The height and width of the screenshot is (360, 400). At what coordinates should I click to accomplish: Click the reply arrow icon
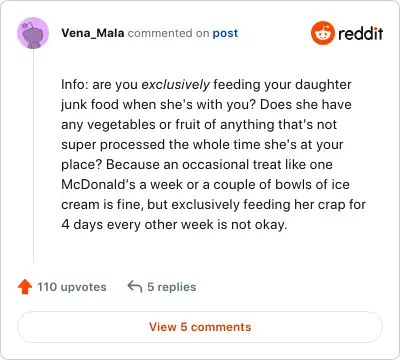(135, 287)
